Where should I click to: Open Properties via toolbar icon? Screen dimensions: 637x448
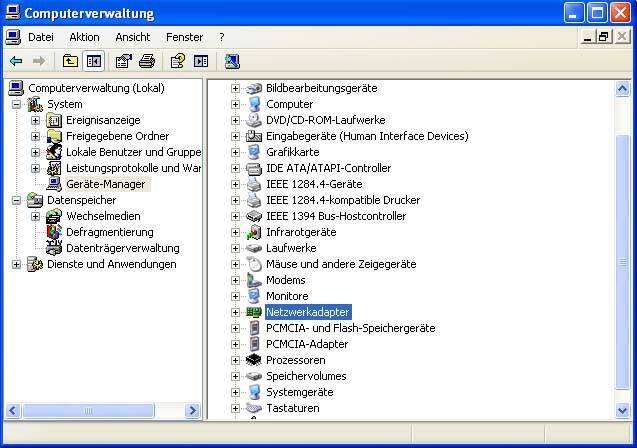[123, 61]
